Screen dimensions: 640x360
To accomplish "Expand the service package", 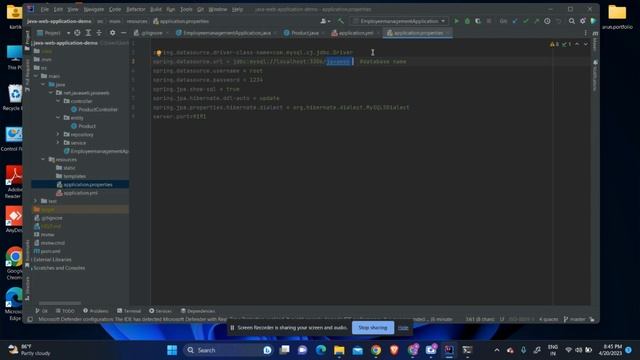I will point(58,143).
